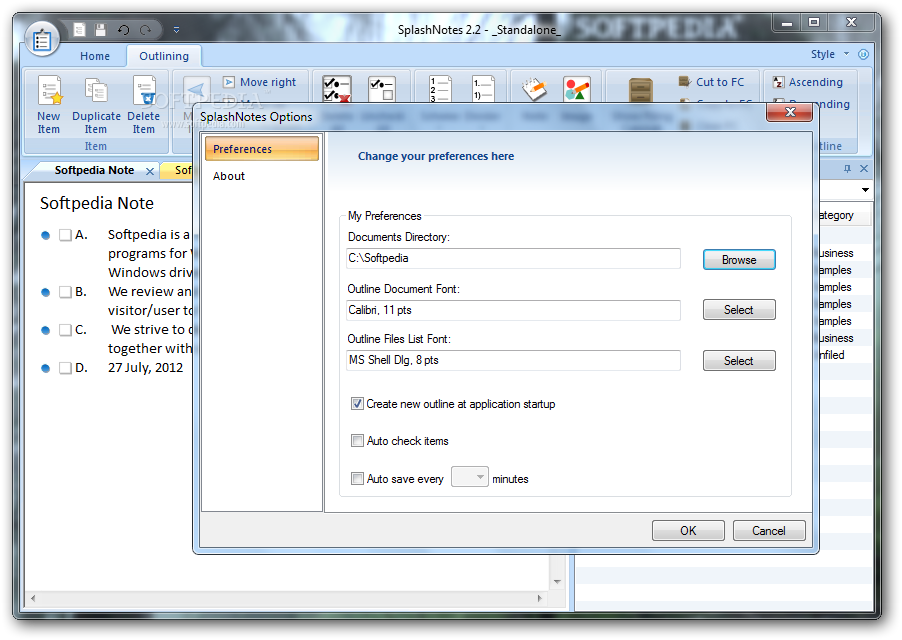Click the Undo arrow in the quick access toolbar

tap(123, 30)
